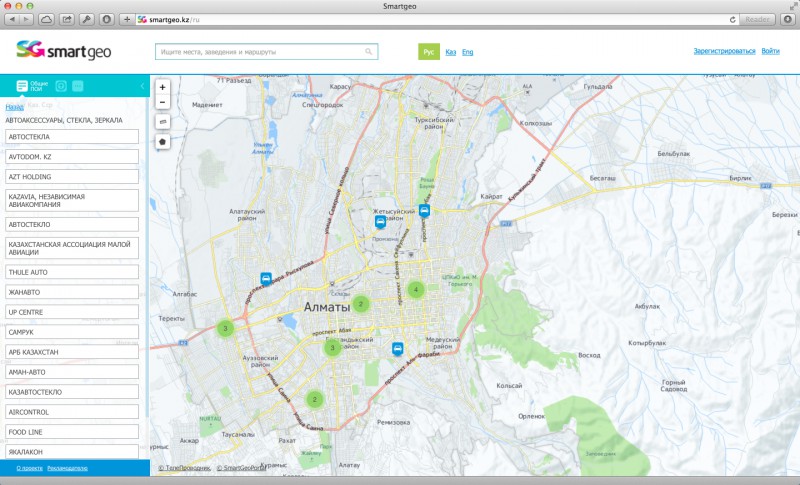Click the Назад link
The image size is (800, 485).
14,107
